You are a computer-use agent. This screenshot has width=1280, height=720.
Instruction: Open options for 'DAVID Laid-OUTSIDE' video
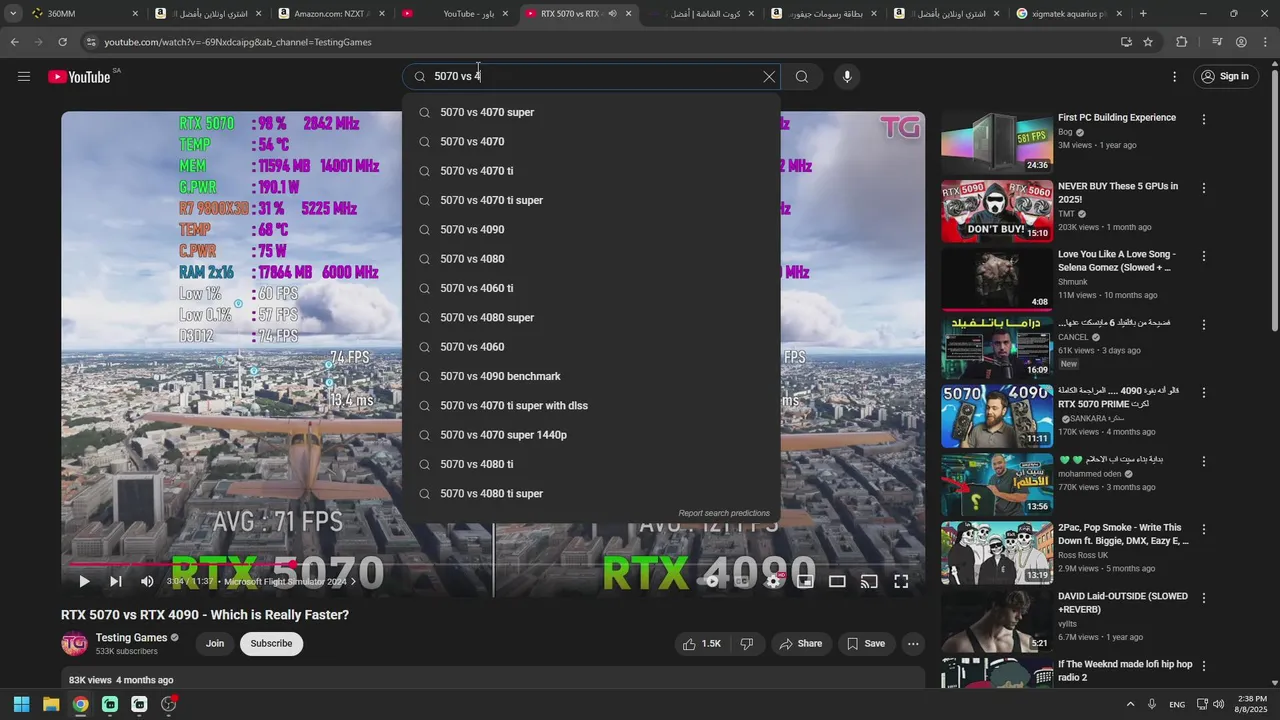point(1204,598)
